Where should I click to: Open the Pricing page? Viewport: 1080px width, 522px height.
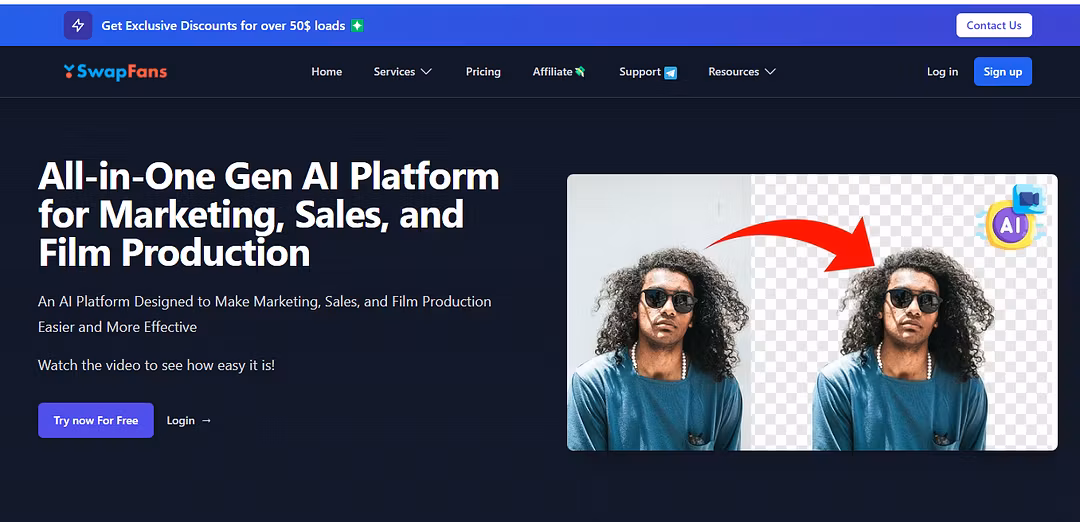[x=483, y=72]
